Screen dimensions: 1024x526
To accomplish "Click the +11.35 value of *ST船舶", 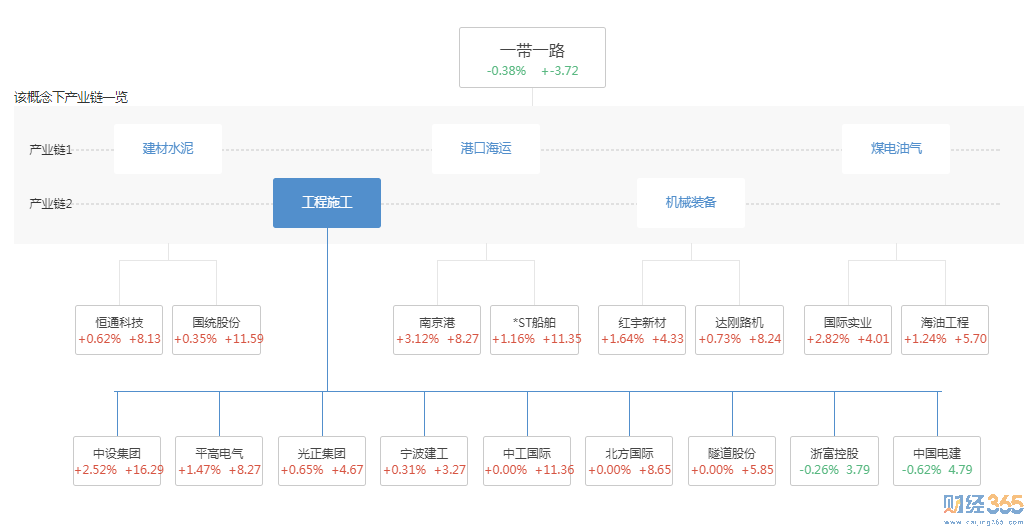I will point(562,339).
